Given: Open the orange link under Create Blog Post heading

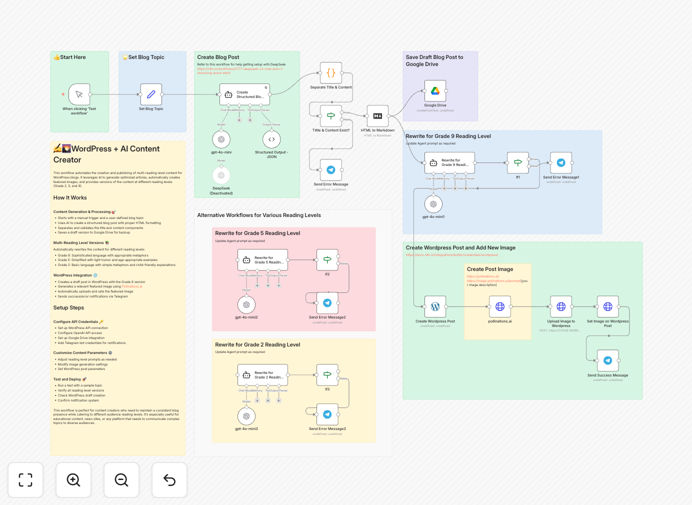Looking at the screenshot, I should click(240, 71).
